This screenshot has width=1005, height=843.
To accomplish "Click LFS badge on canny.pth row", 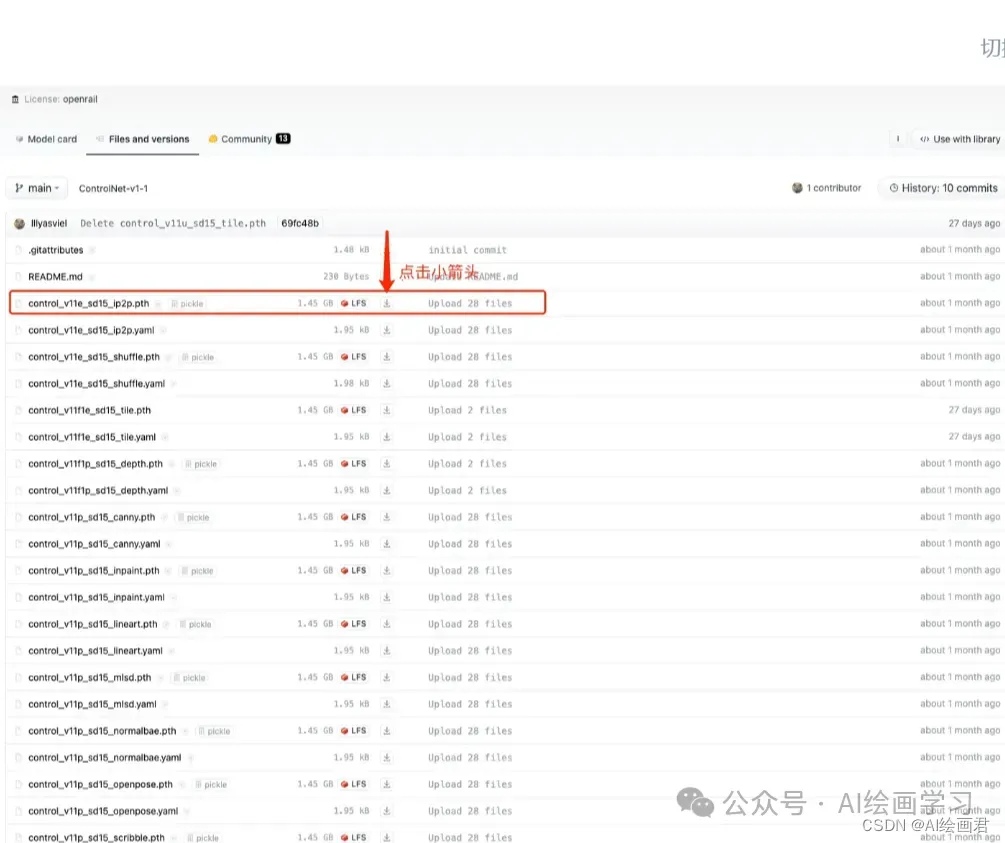I will [354, 517].
